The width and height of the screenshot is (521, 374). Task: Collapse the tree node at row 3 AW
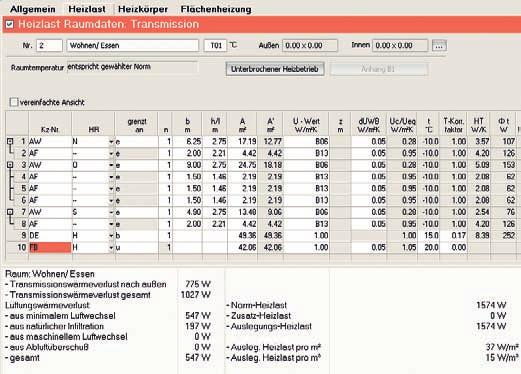[x=10, y=165]
